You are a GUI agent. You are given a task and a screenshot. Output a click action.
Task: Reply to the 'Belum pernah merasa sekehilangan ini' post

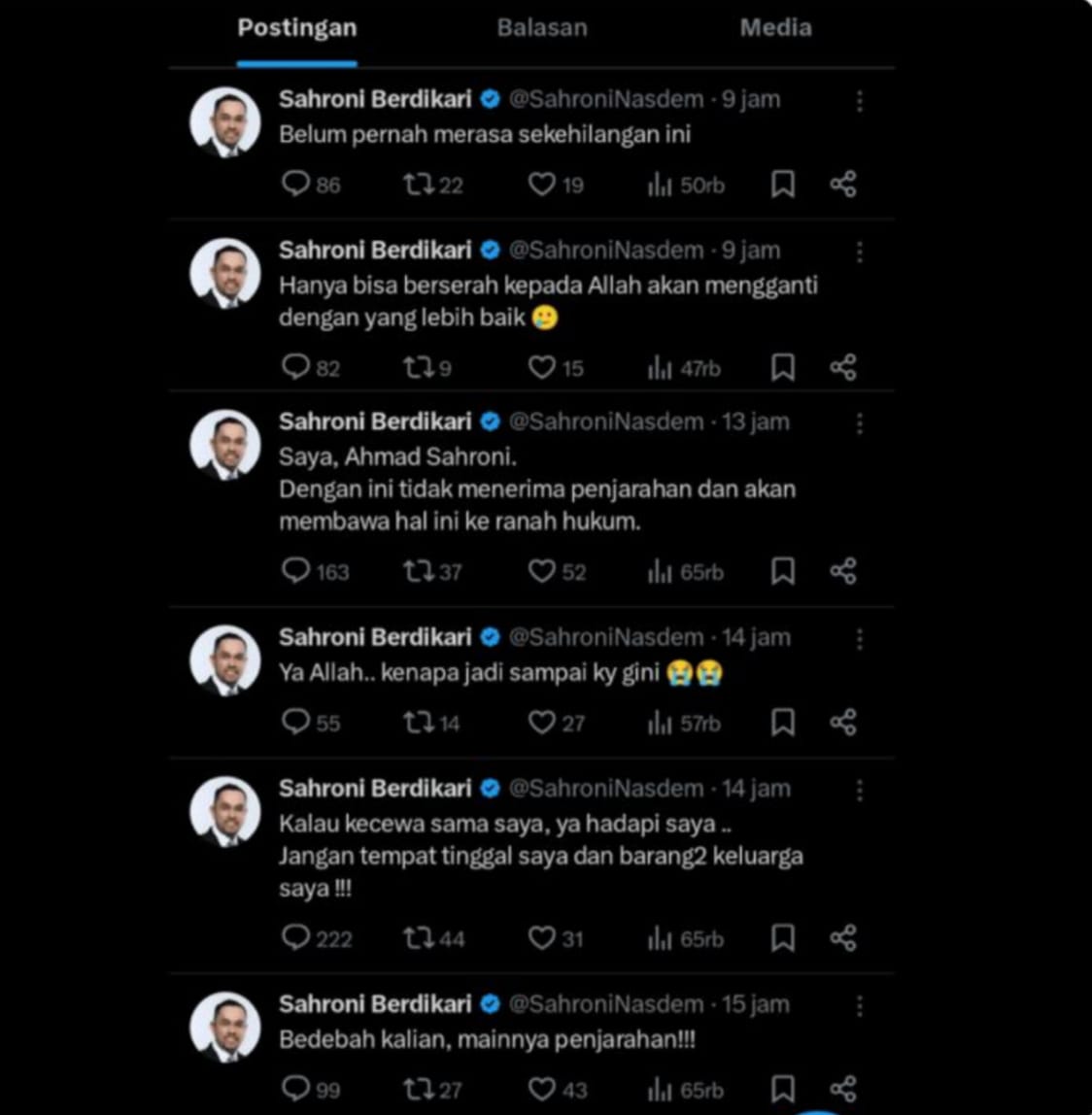point(295,184)
